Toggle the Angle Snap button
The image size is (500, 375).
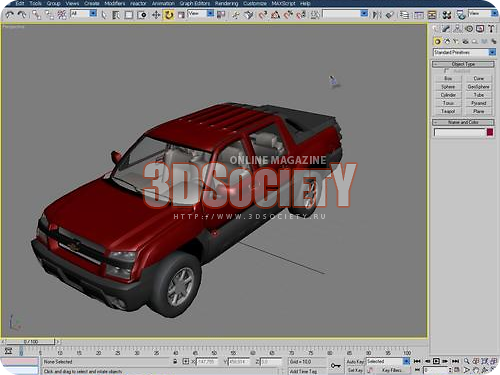275,15
